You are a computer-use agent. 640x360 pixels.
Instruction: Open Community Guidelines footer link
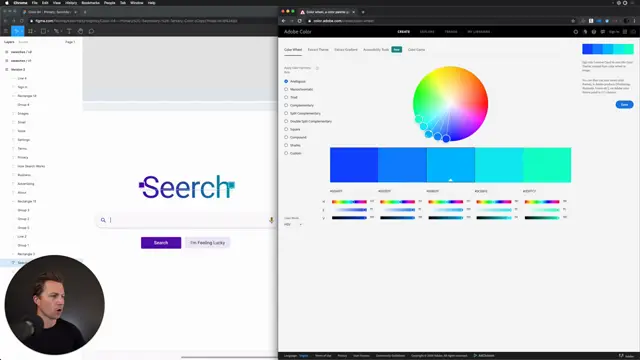(x=390, y=356)
